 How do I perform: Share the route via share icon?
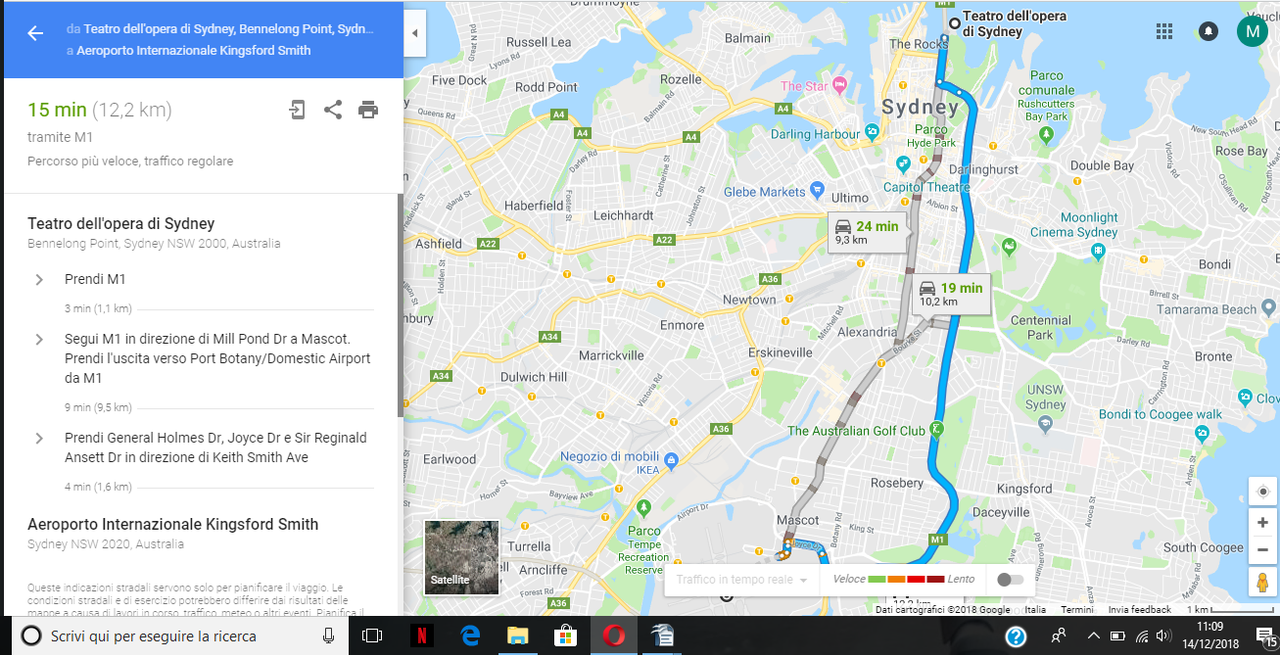click(x=333, y=110)
